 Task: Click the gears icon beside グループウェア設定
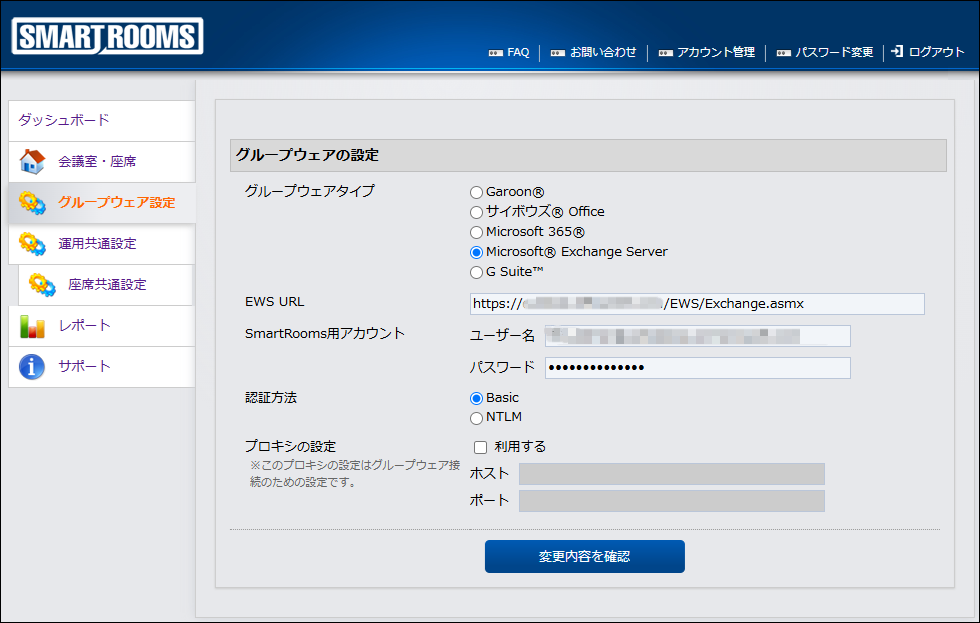(x=32, y=202)
